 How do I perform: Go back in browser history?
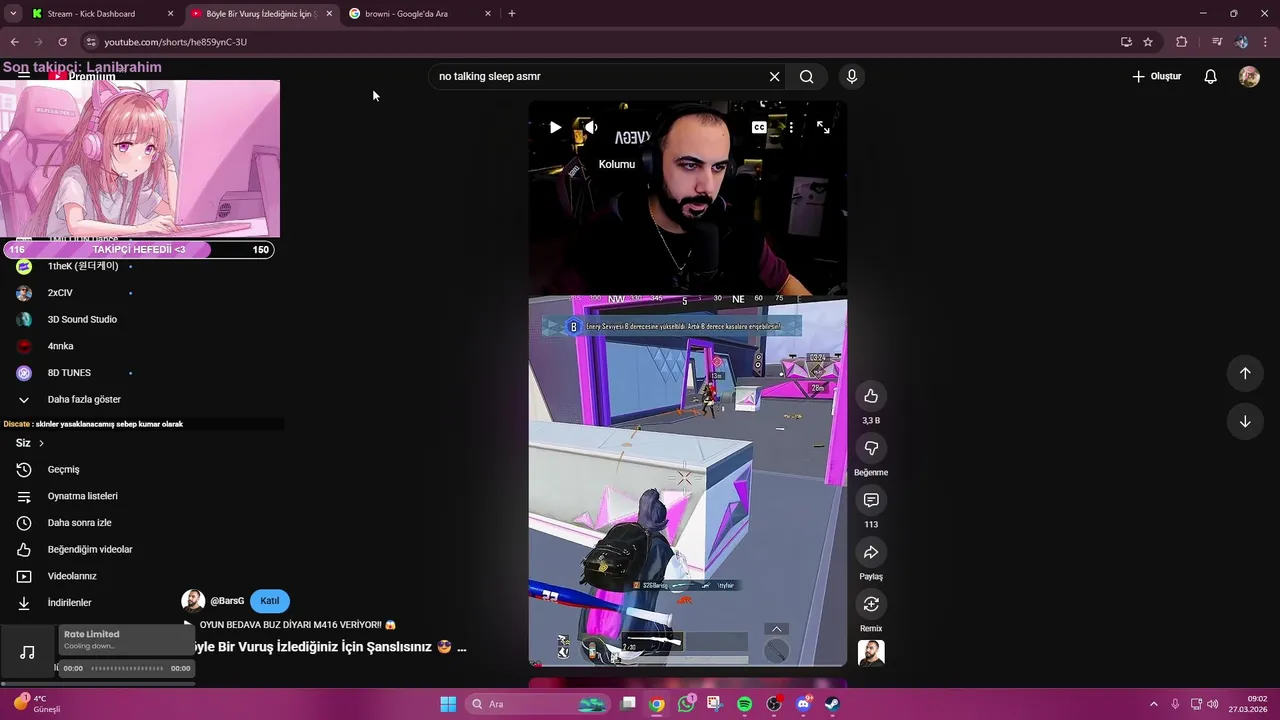(x=14, y=42)
